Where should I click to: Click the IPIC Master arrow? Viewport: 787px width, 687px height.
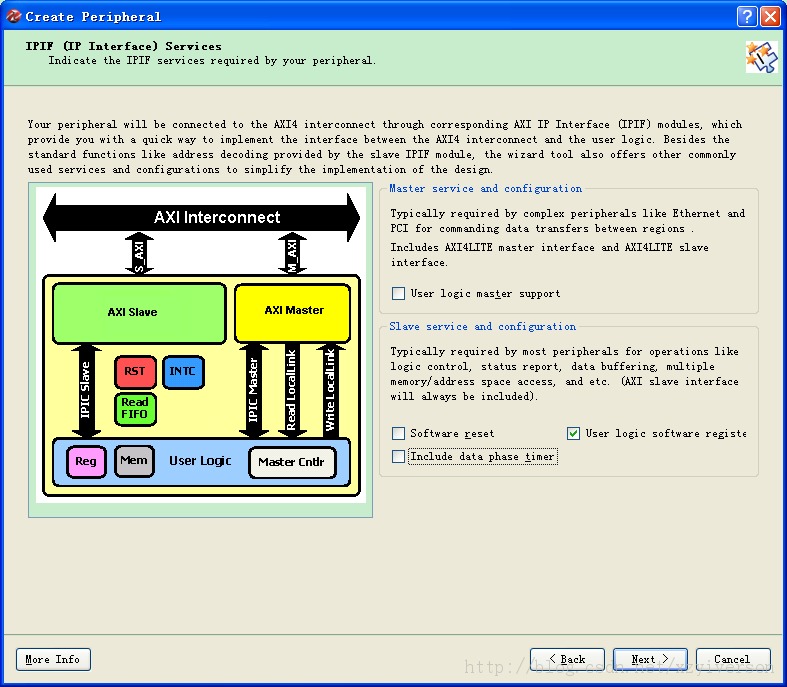coord(253,390)
